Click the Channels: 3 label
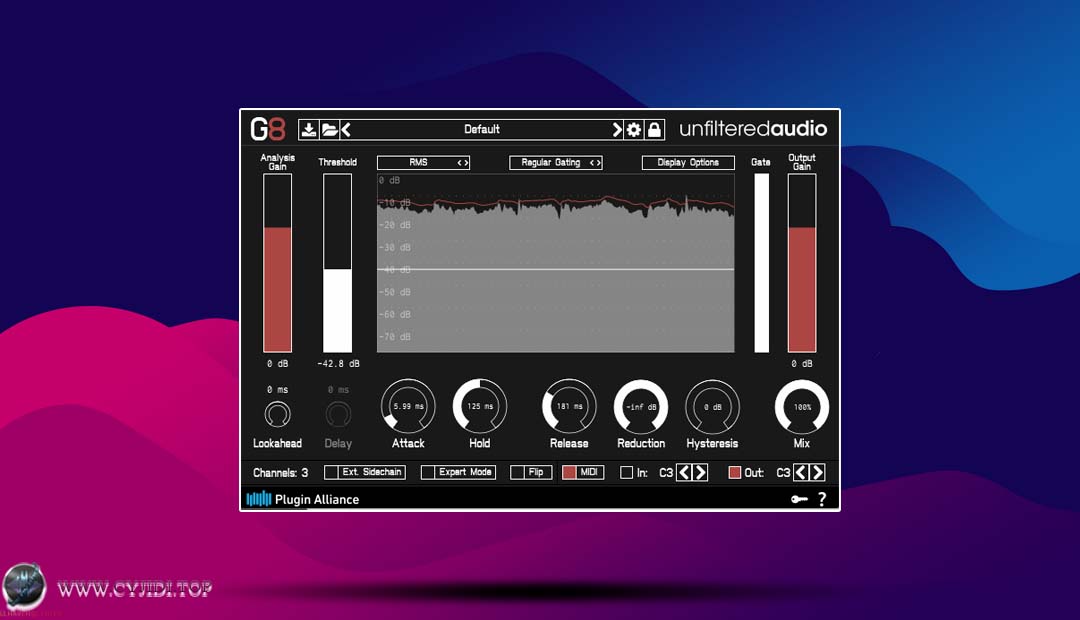Screen dimensions: 1080x620 click(x=280, y=473)
